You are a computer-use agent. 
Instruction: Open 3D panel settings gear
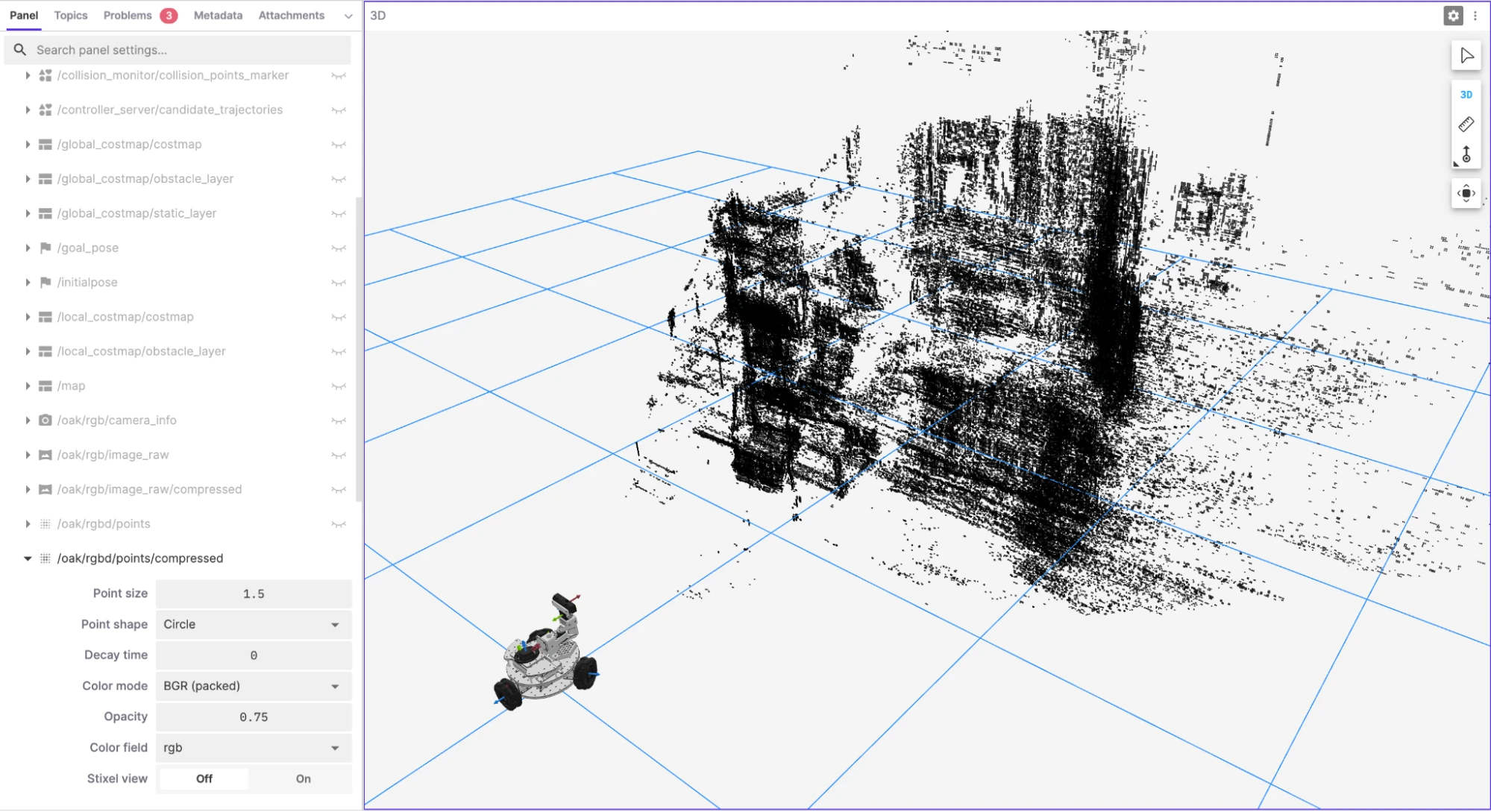pos(1453,16)
